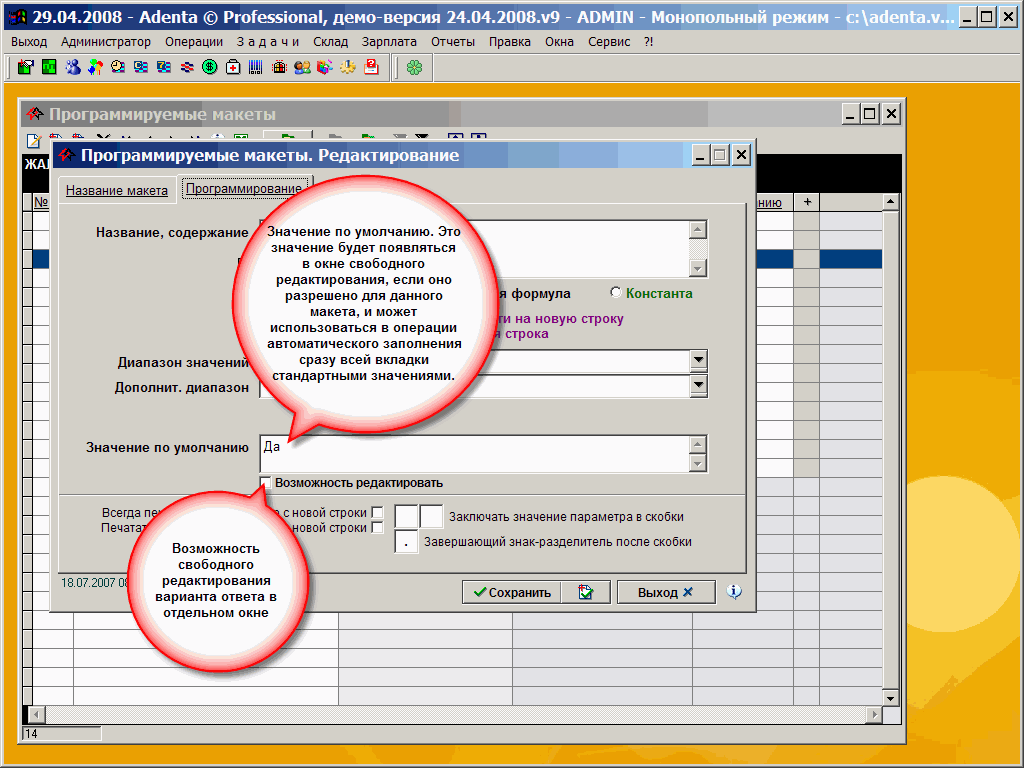Click the Выход button in dialog

(665, 592)
